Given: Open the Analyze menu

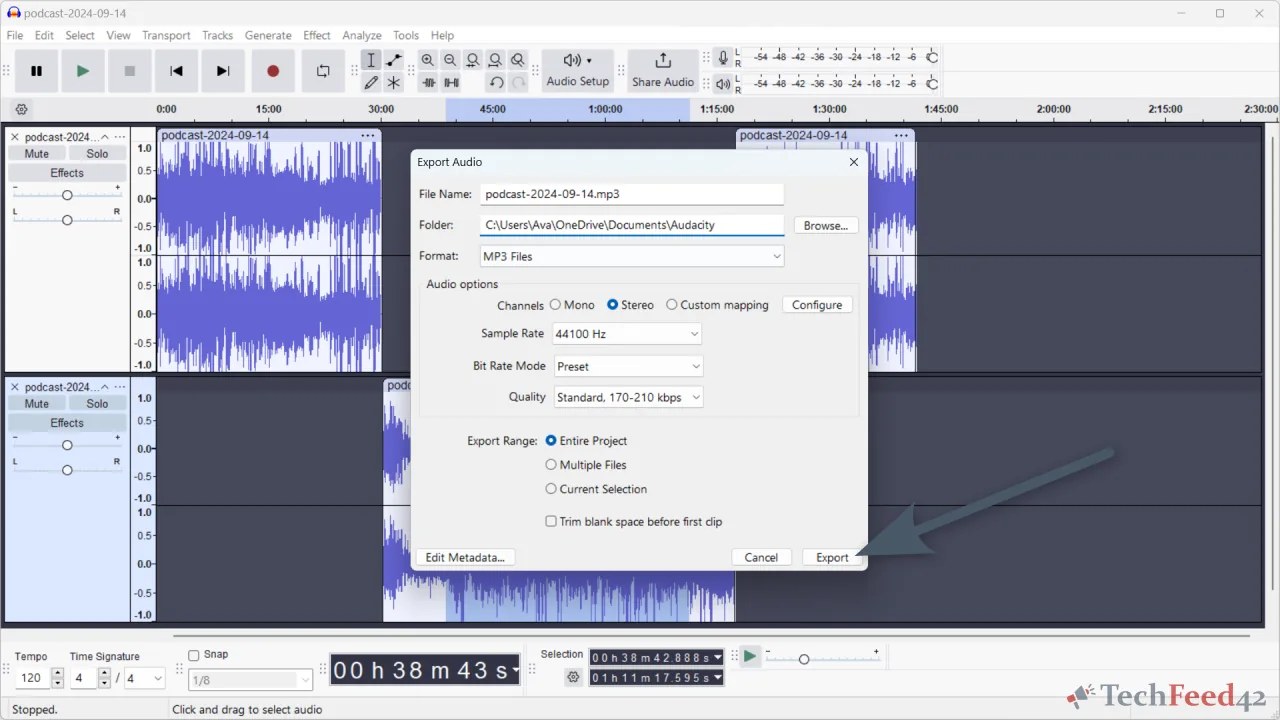Looking at the screenshot, I should point(362,35).
